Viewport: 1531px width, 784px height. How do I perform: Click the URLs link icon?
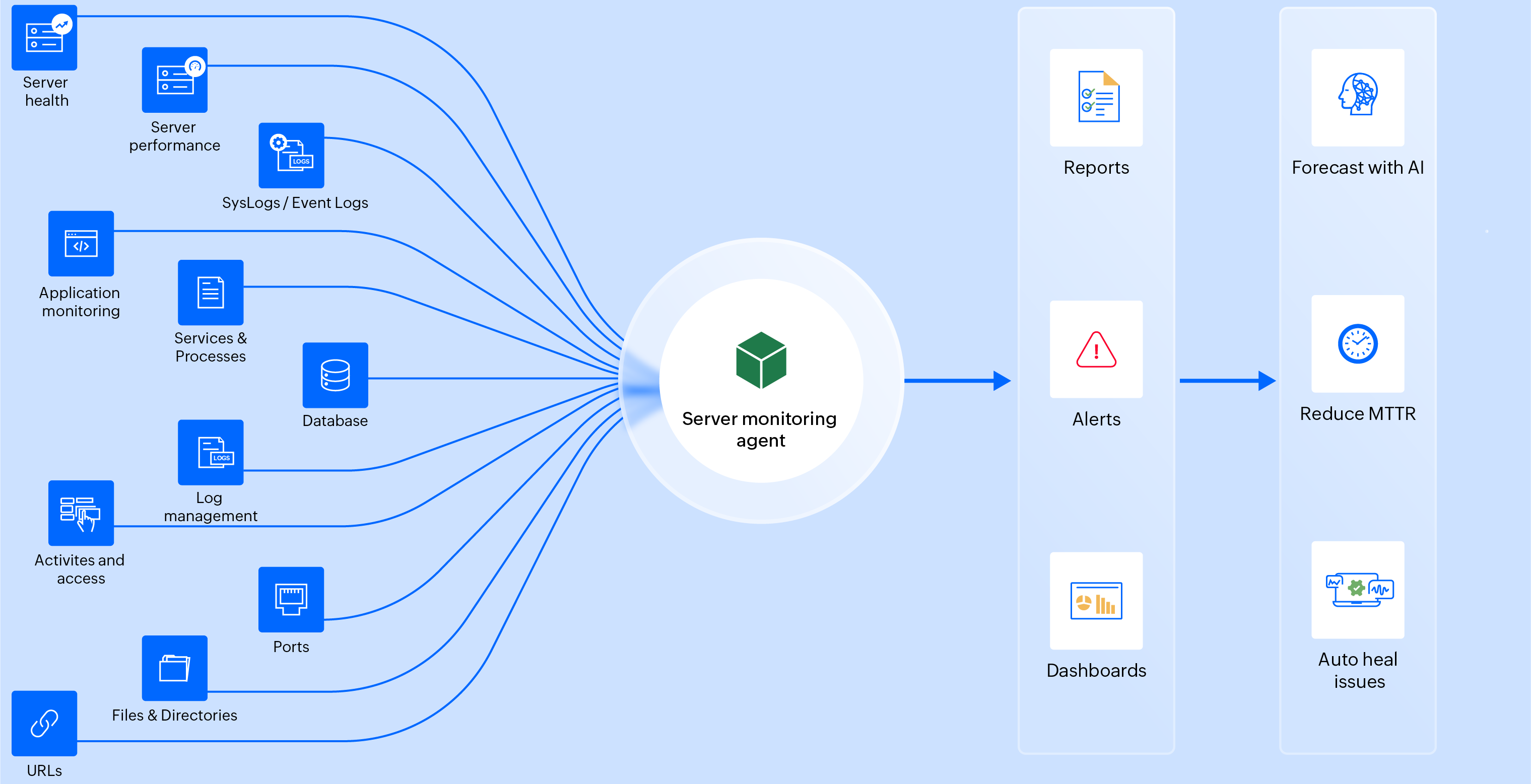(44, 723)
